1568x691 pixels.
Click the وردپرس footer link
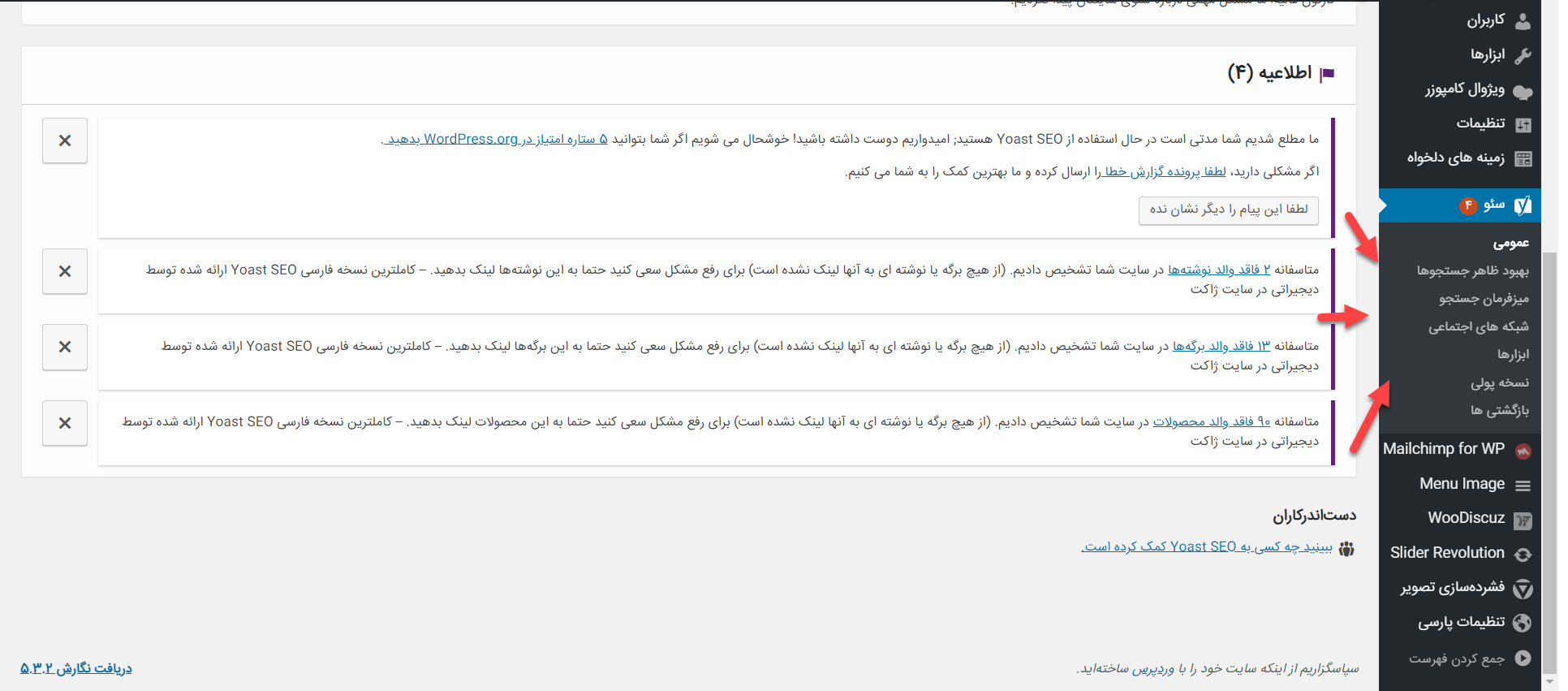1153,668
